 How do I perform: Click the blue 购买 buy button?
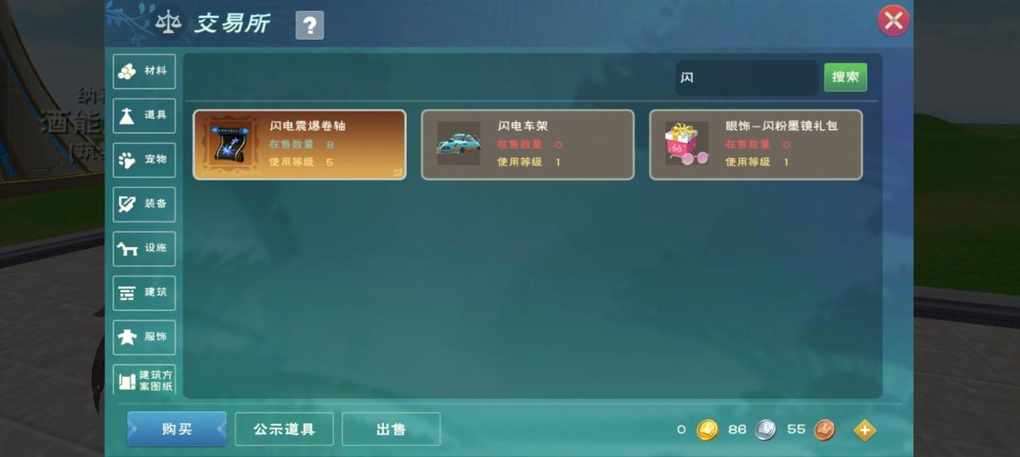pyautogui.click(x=177, y=429)
